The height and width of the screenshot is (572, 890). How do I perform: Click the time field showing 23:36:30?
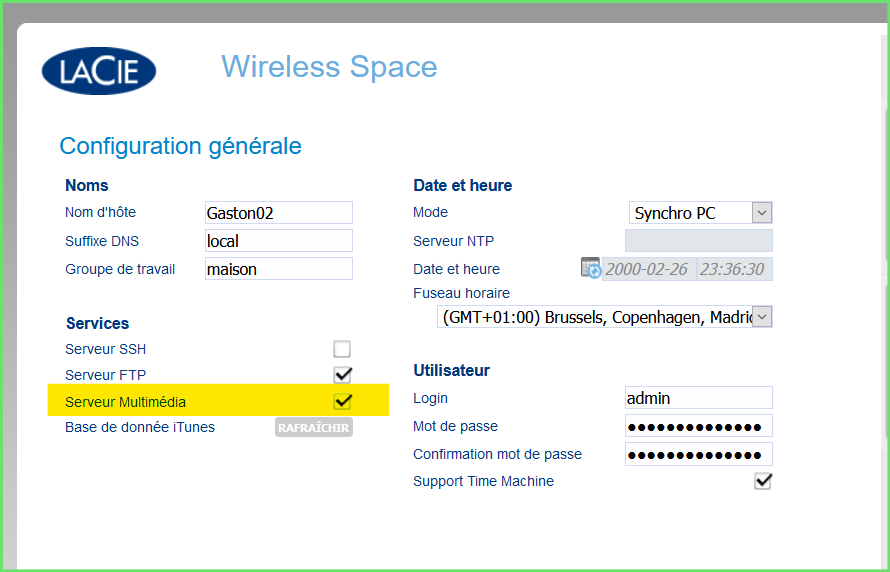click(734, 269)
